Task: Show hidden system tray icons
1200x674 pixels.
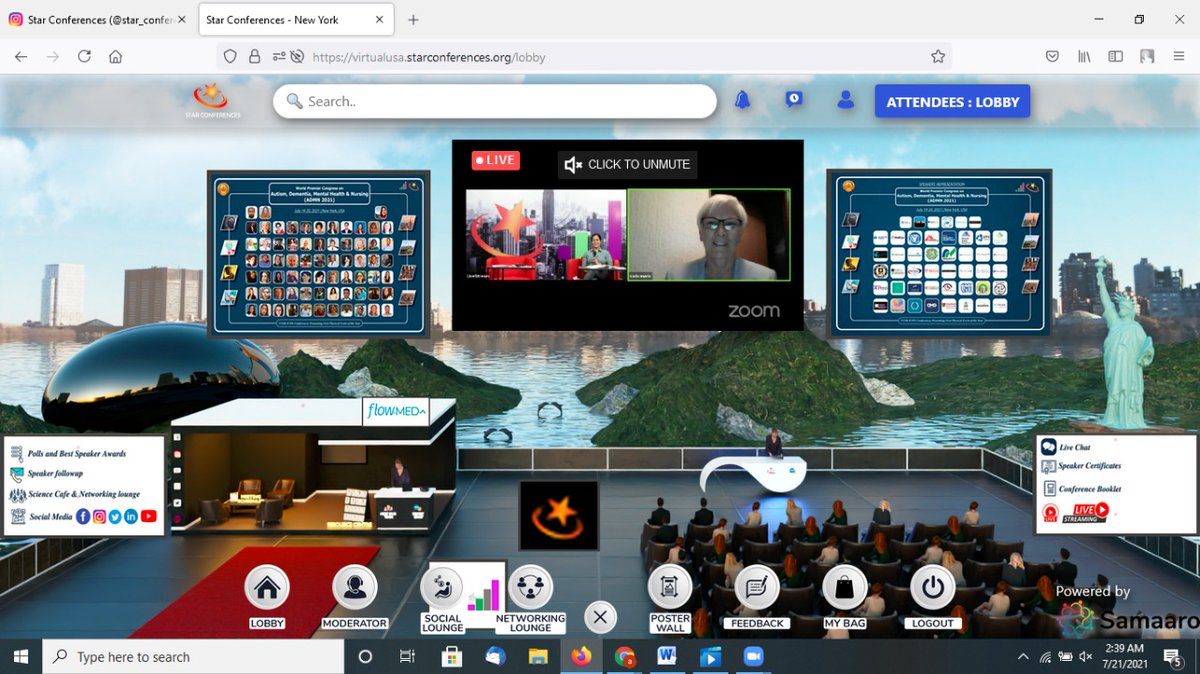Action: tap(1023, 656)
